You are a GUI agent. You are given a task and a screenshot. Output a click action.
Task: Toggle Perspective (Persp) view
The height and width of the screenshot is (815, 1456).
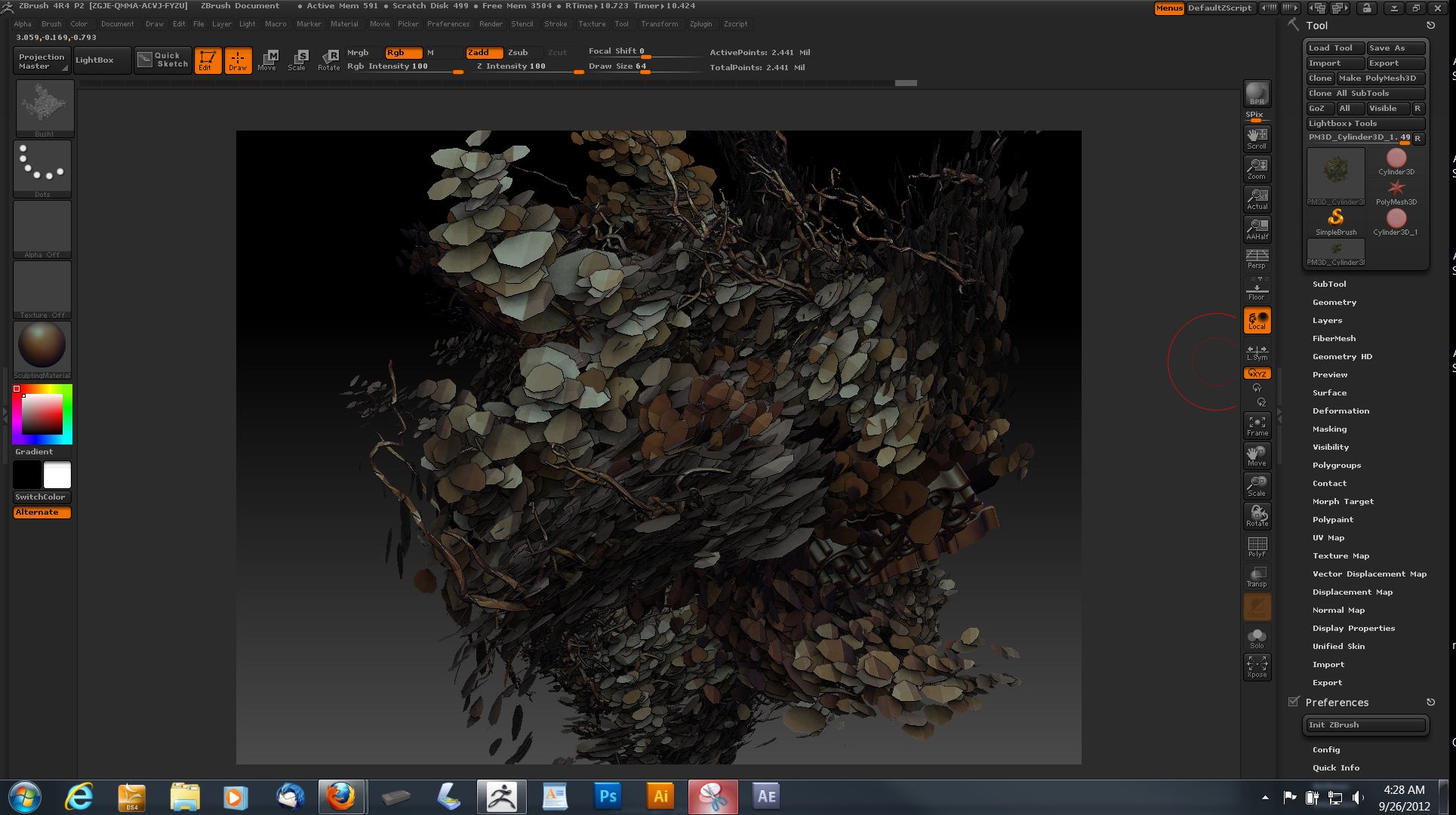pos(1257,259)
